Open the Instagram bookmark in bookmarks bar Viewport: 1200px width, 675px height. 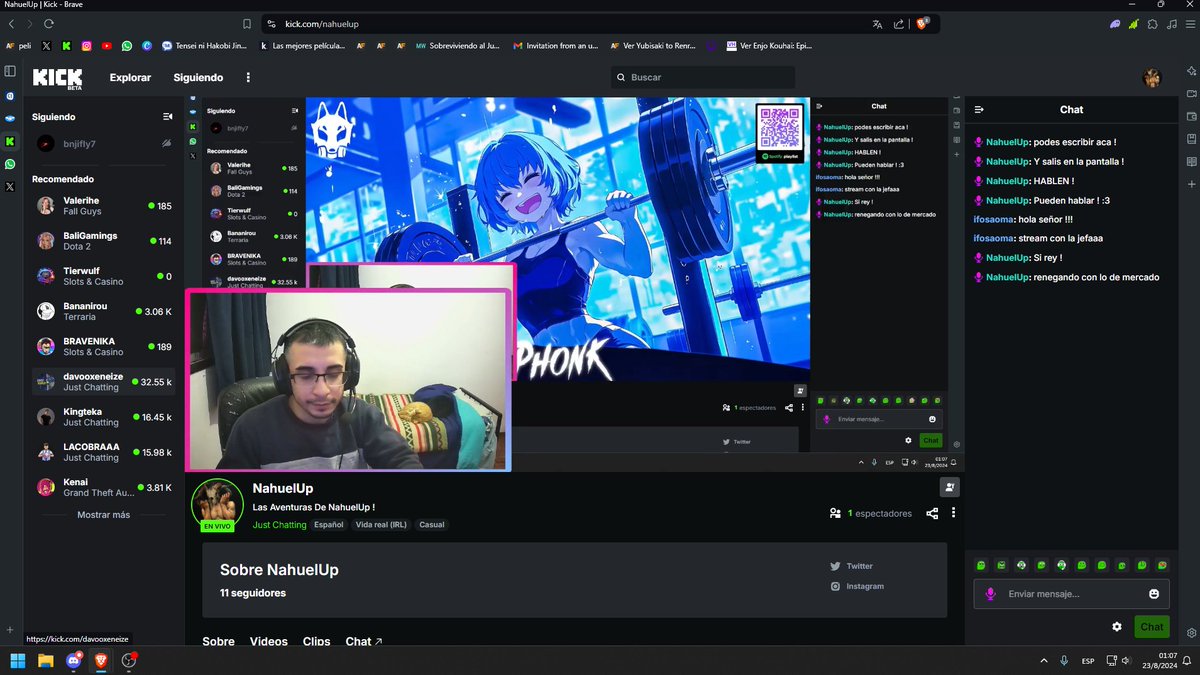tap(87, 45)
